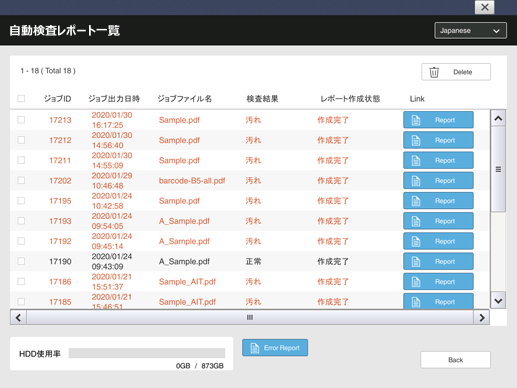Open the Report for job 17202
Screen dimensions: 517x388
(x=438, y=181)
